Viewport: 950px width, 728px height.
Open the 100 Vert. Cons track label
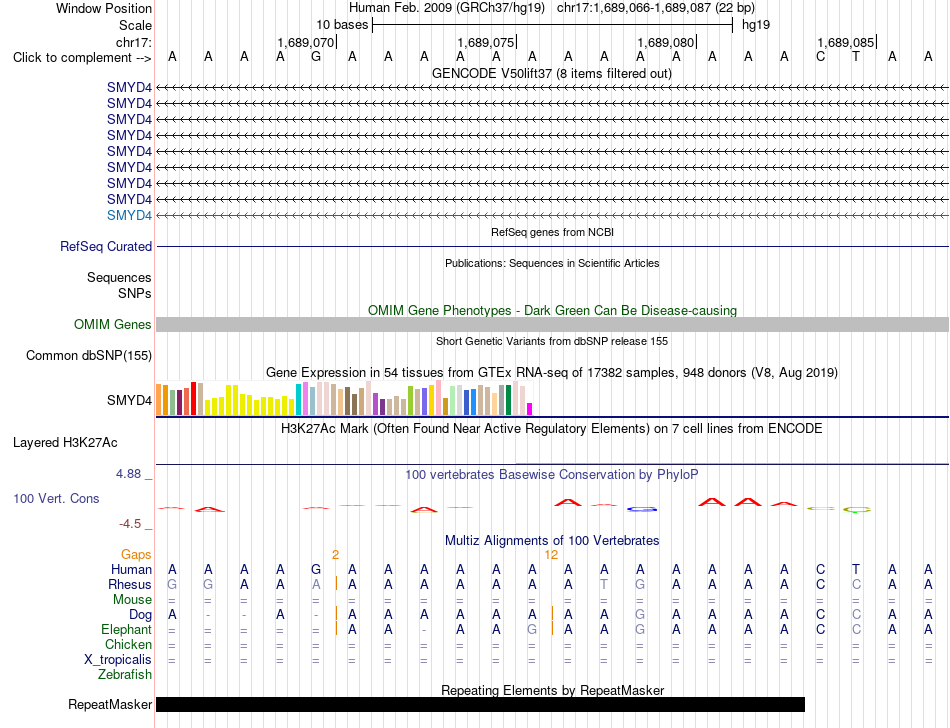[56, 498]
